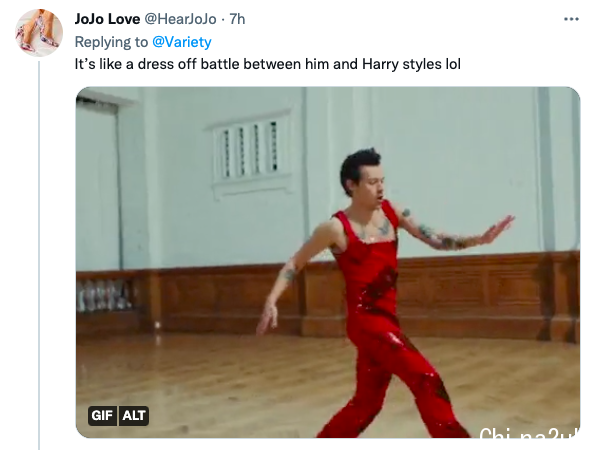Click the dancer's outstretched tattooed arm

click(x=456, y=230)
